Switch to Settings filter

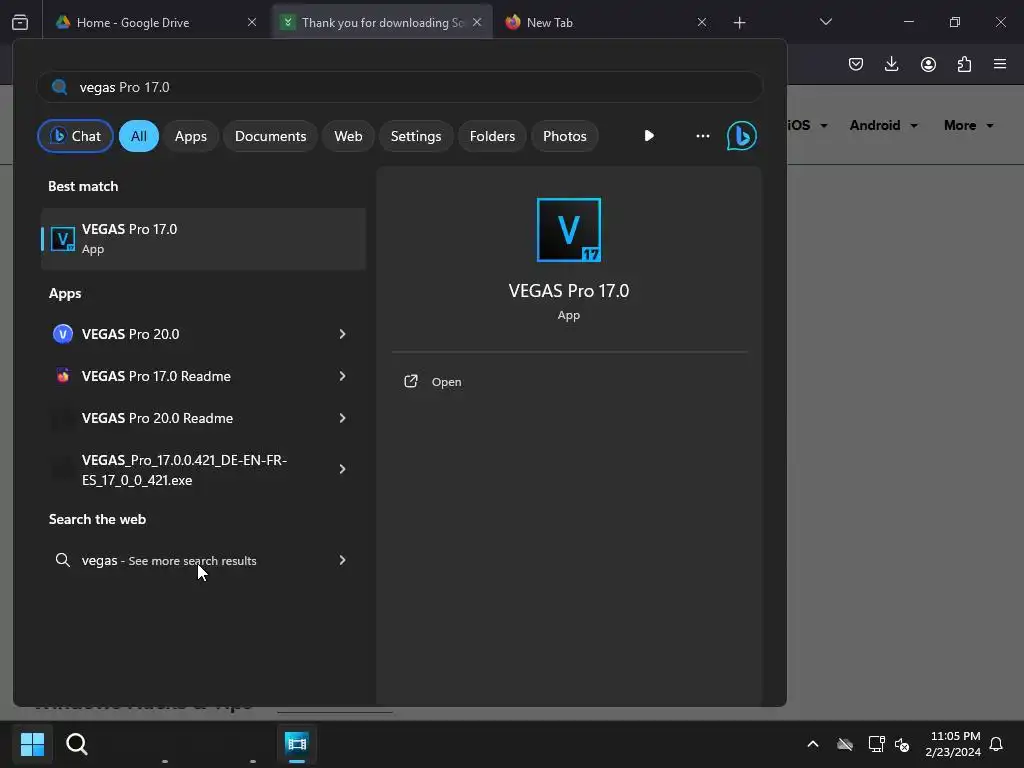click(416, 136)
